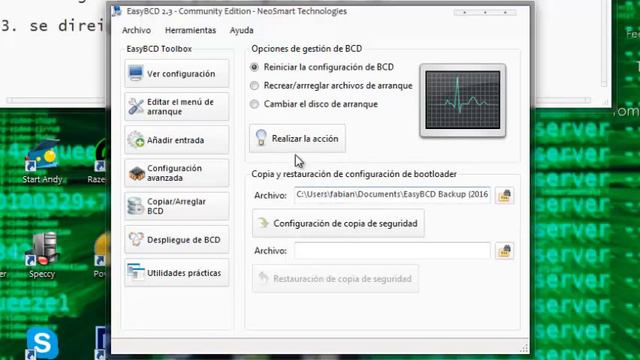
Task: Click the Utilidades prácticas label
Action: 184,273
